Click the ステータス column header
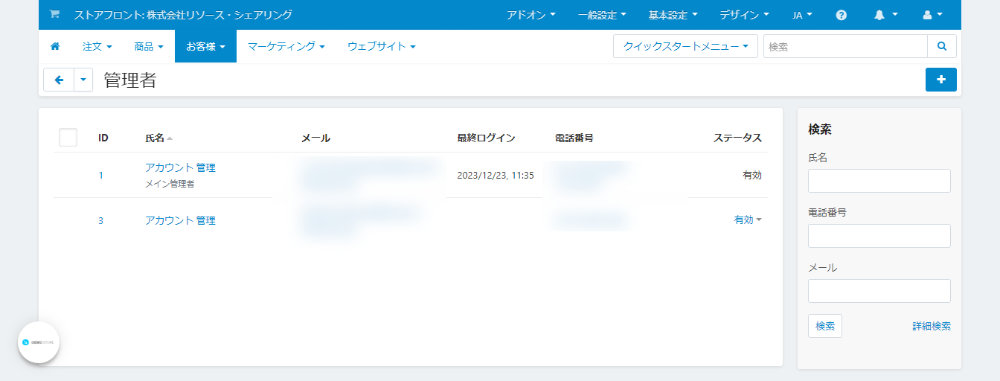1000x381 pixels. coord(737,138)
